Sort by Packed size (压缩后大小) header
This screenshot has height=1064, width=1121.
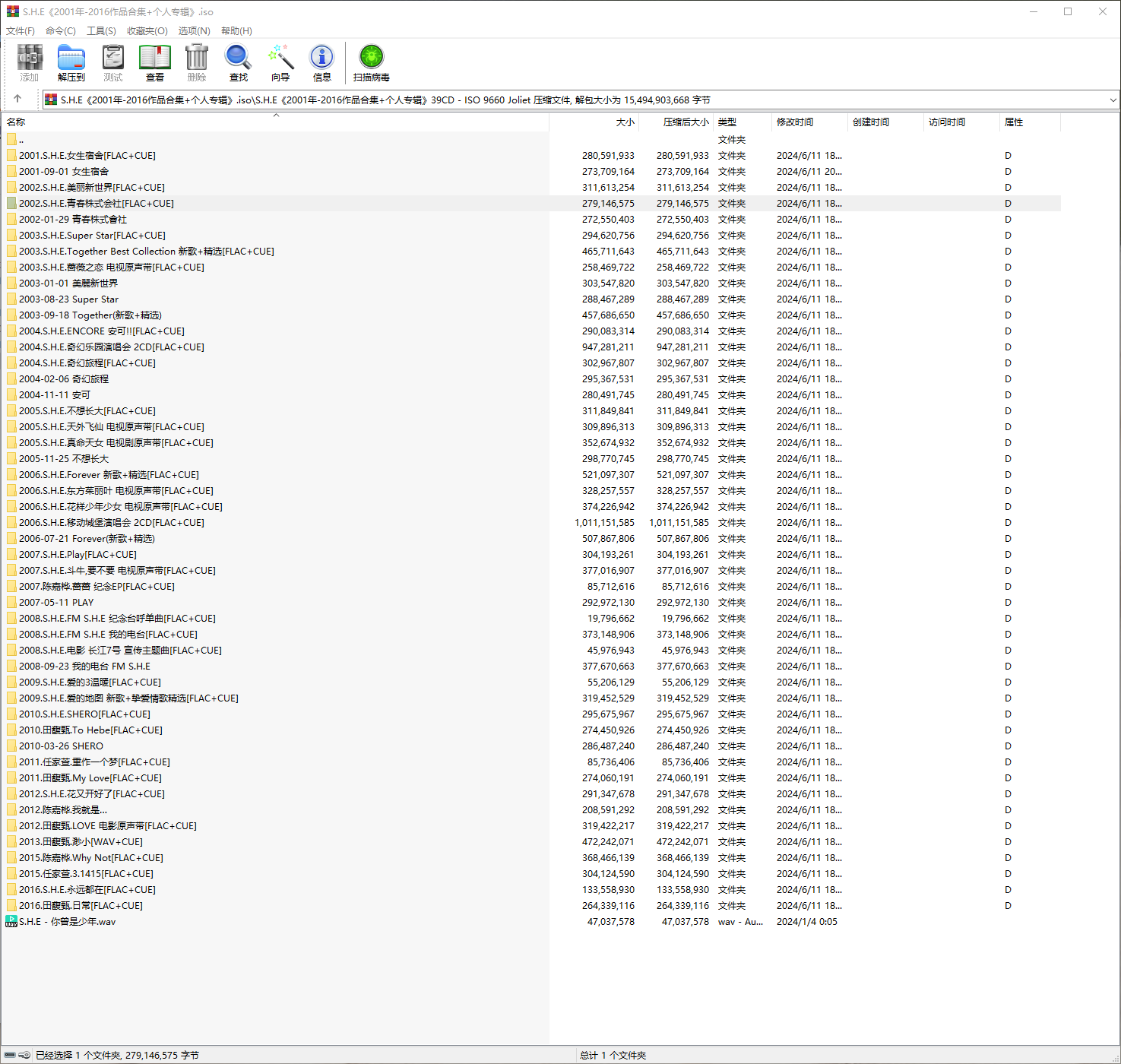click(676, 122)
